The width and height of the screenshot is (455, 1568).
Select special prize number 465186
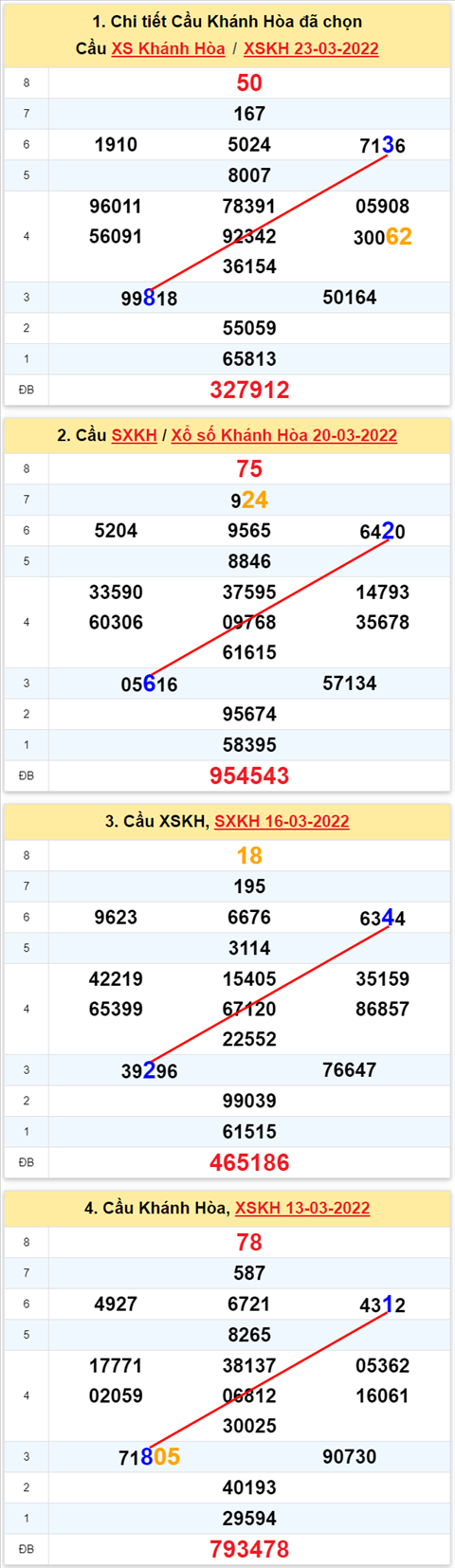point(249,1162)
